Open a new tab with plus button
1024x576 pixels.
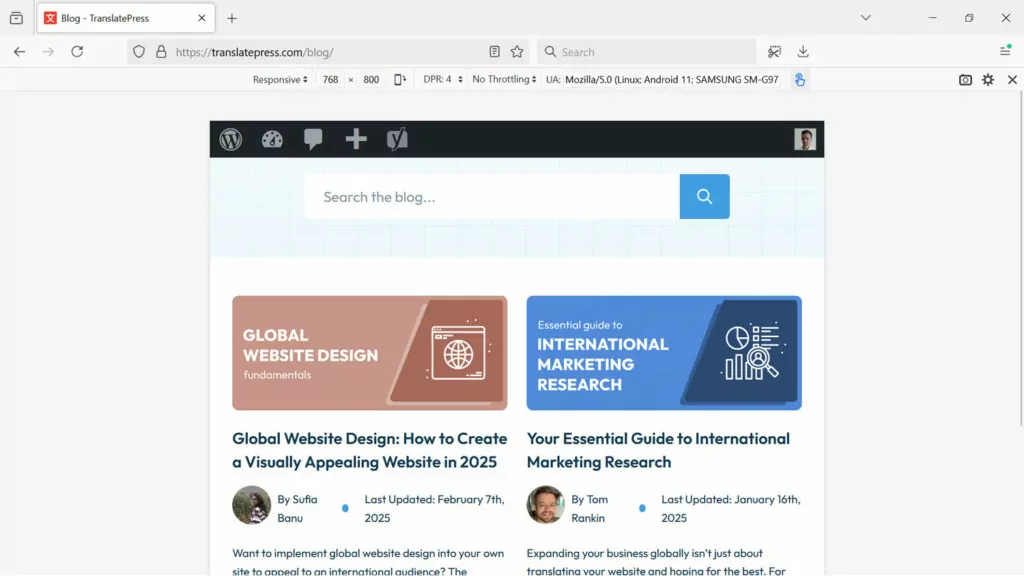click(232, 18)
